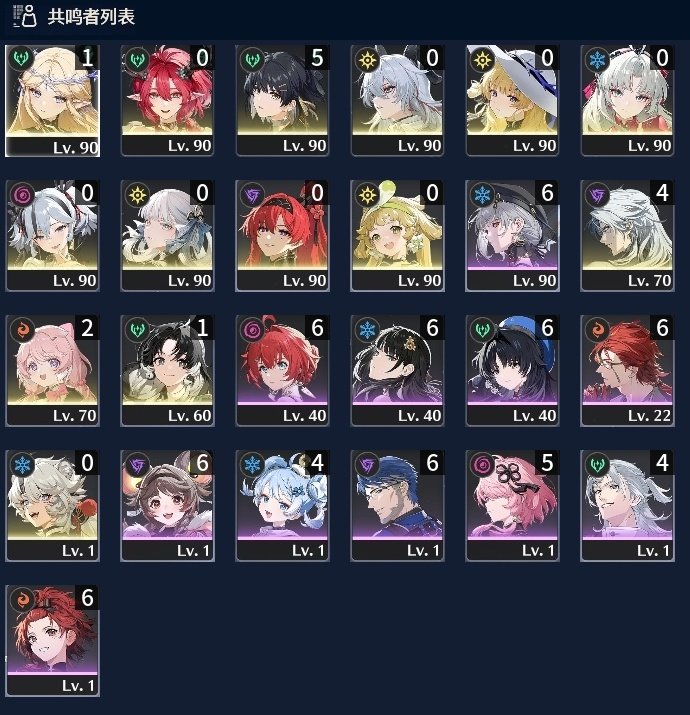690x715 pixels.
Task: Choose the black-haired Lv. 60 character
Action: pos(167,371)
